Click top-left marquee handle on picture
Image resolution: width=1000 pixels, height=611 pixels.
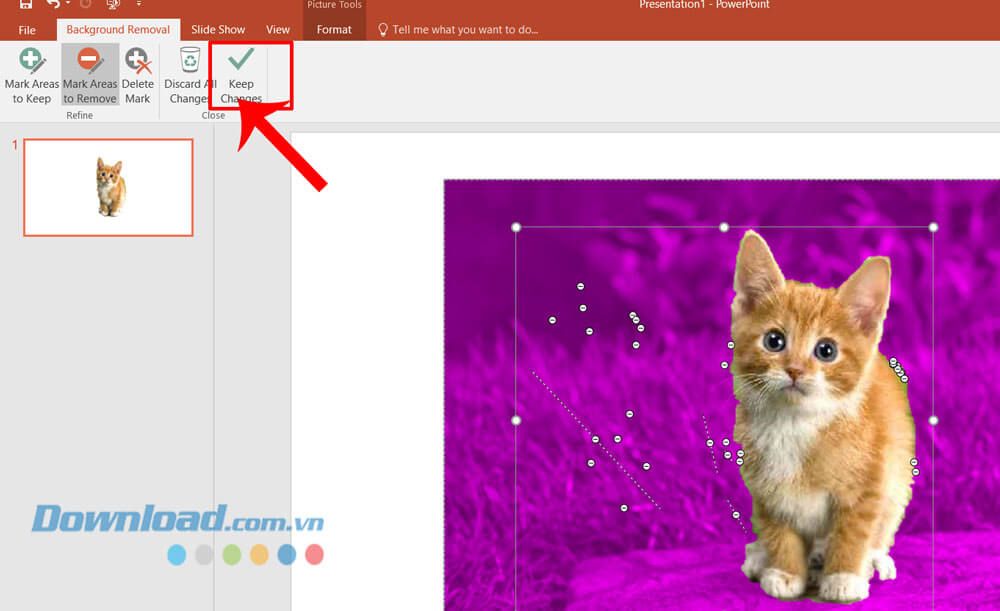point(516,227)
